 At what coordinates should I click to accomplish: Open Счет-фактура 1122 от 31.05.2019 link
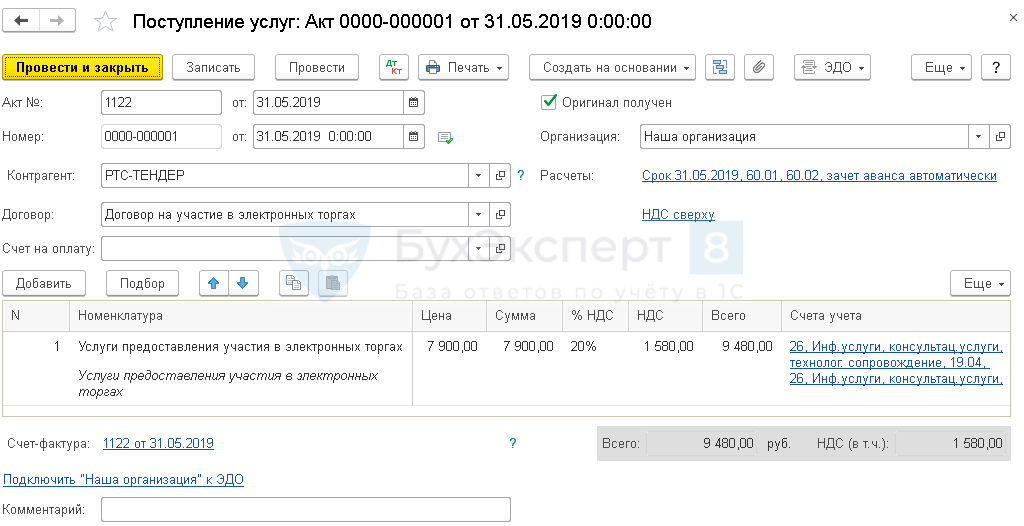158,443
